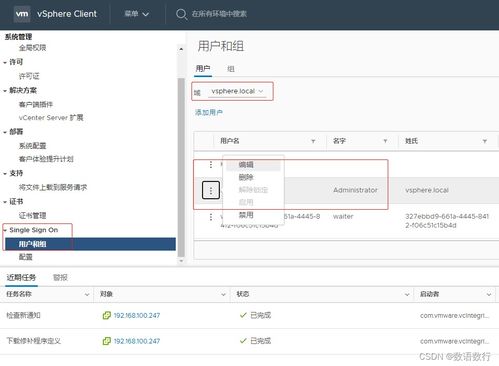Expand the 任务名称 column dropdown arrow

pos(87,295)
